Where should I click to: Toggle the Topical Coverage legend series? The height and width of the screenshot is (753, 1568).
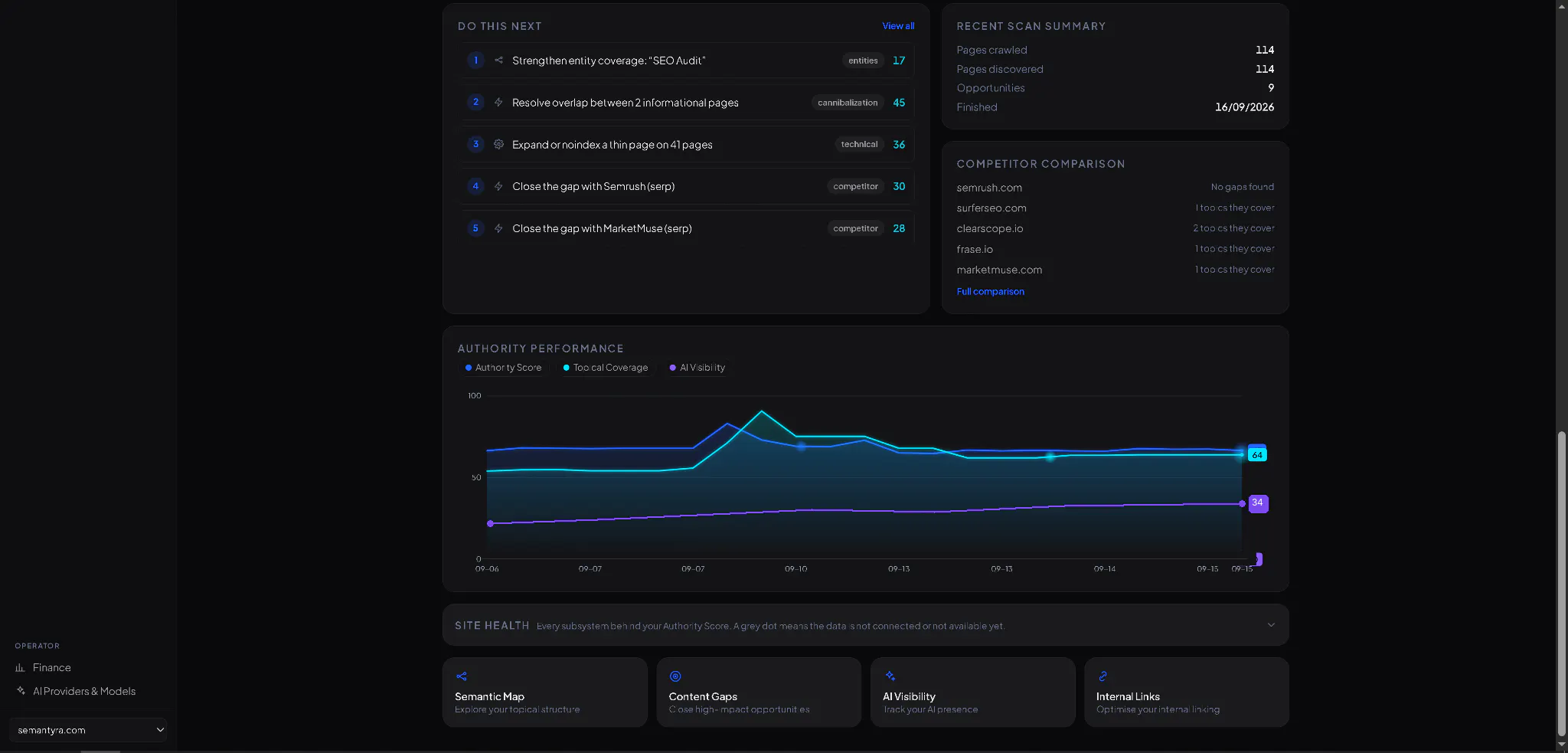click(606, 368)
